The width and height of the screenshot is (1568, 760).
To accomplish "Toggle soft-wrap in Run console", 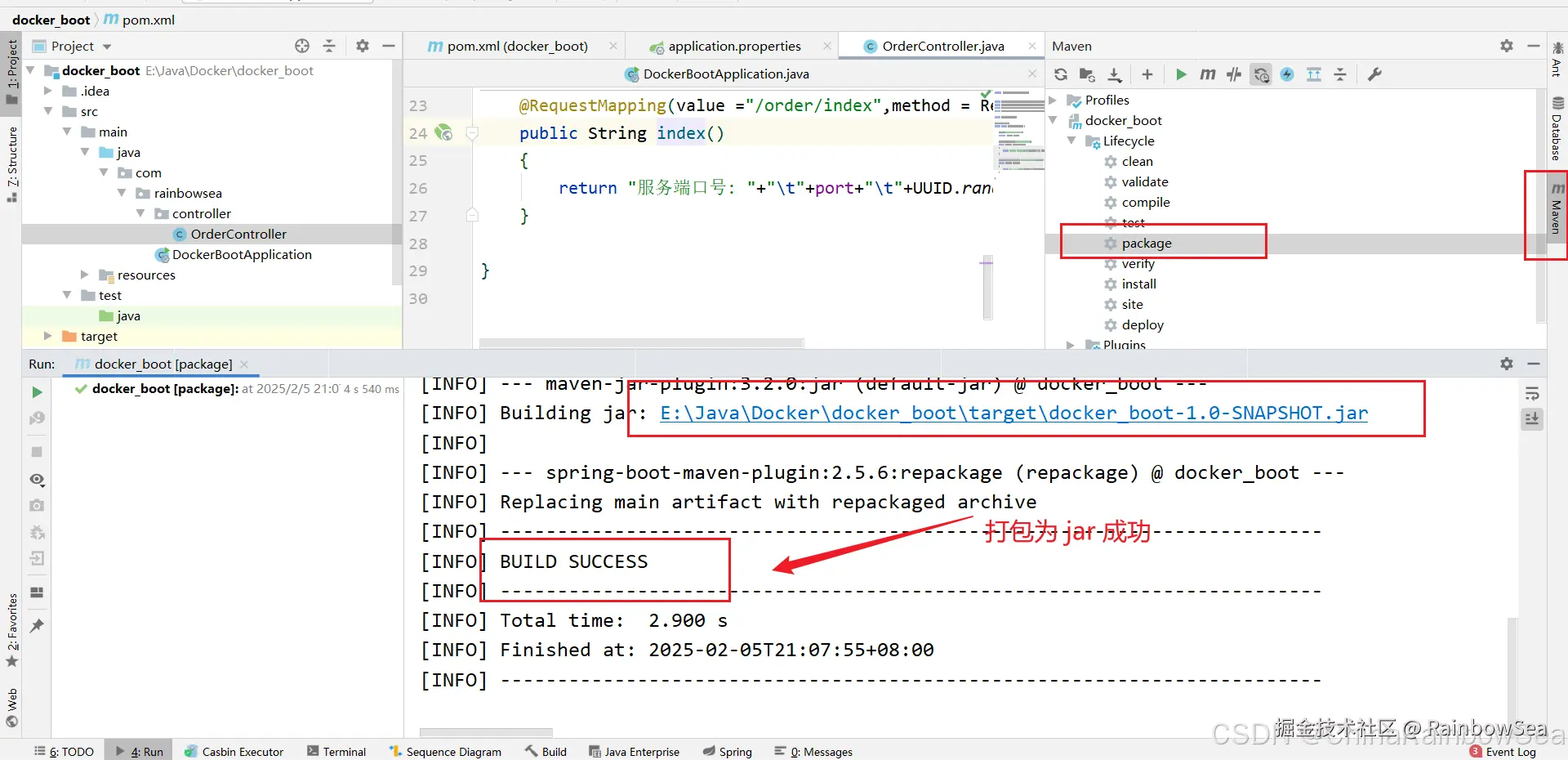I will (x=1532, y=394).
